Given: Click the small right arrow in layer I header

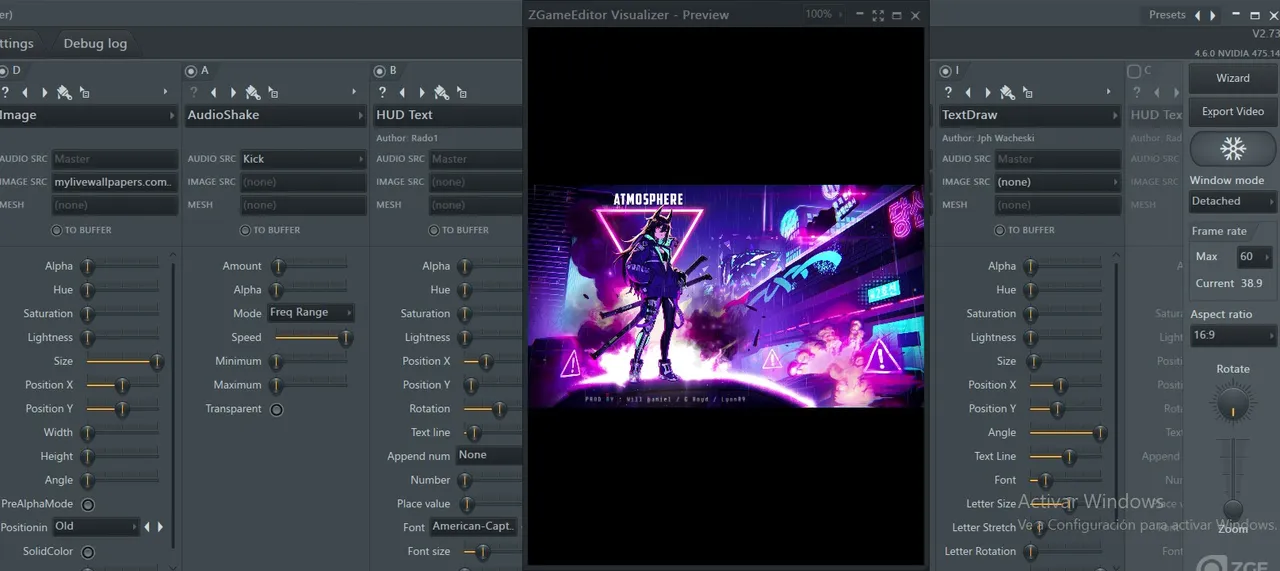Looking at the screenshot, I should pyautogui.click(x=1108, y=92).
